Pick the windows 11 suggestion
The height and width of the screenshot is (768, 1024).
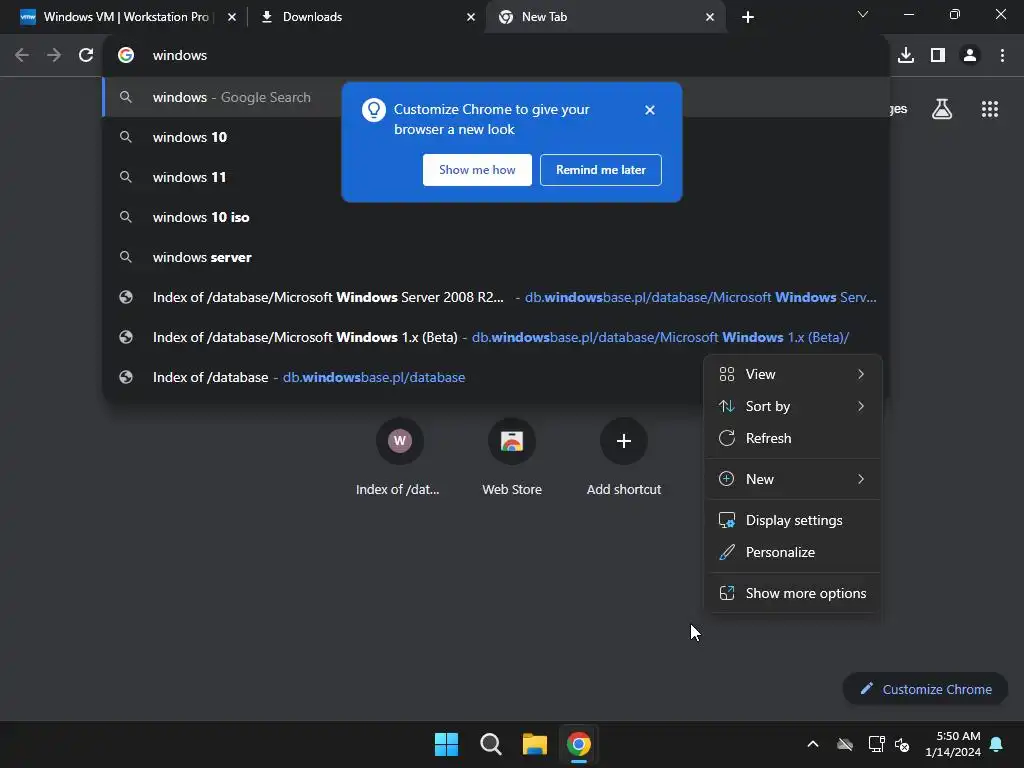click(x=496, y=177)
